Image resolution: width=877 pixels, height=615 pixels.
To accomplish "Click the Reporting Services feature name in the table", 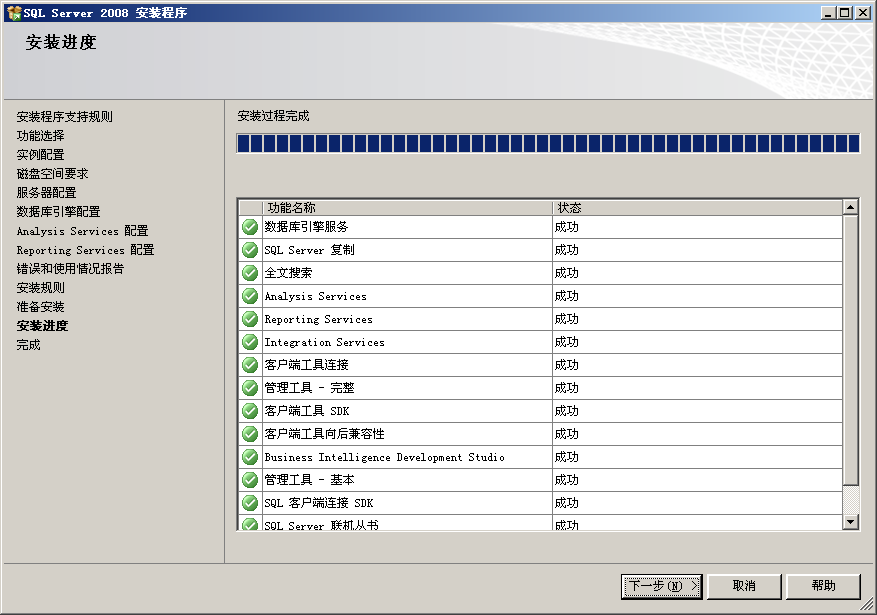I will point(318,319).
